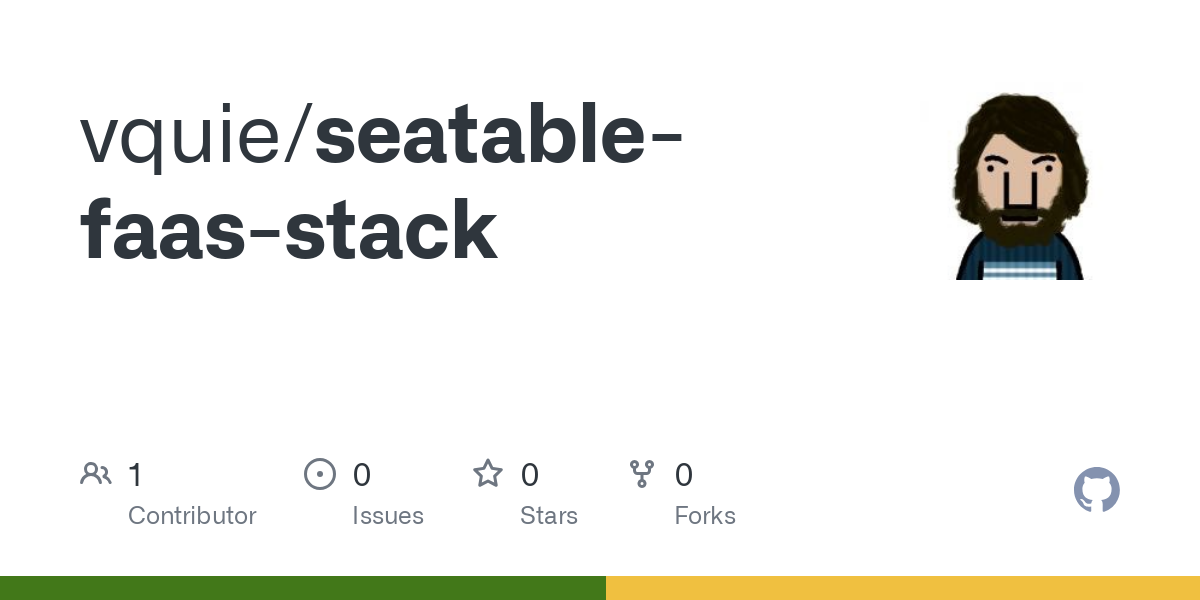The image size is (1200, 600).
Task: Click the Forks branch icon
Action: [642, 474]
